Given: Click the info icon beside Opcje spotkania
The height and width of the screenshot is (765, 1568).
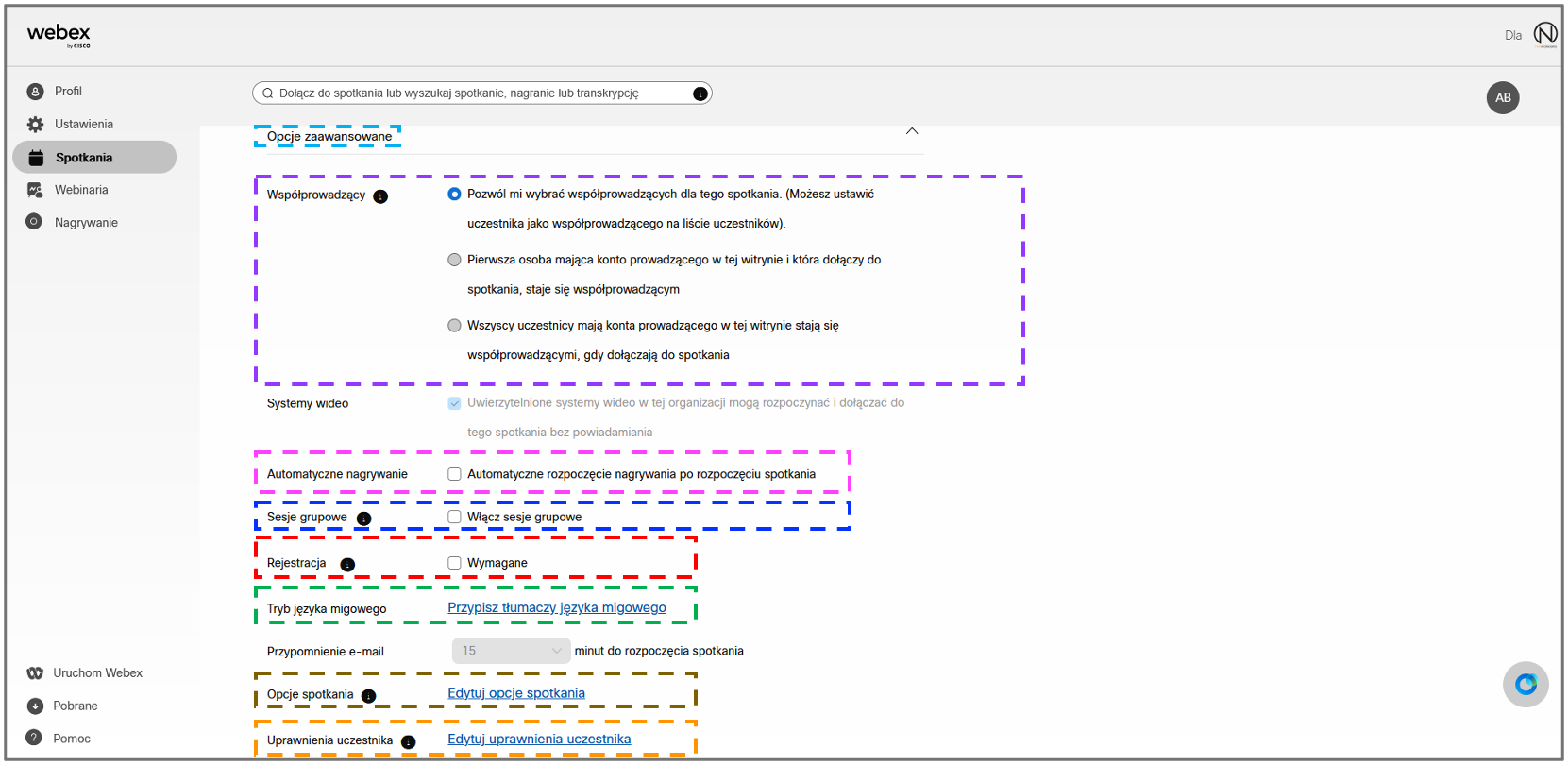Looking at the screenshot, I should [368, 696].
